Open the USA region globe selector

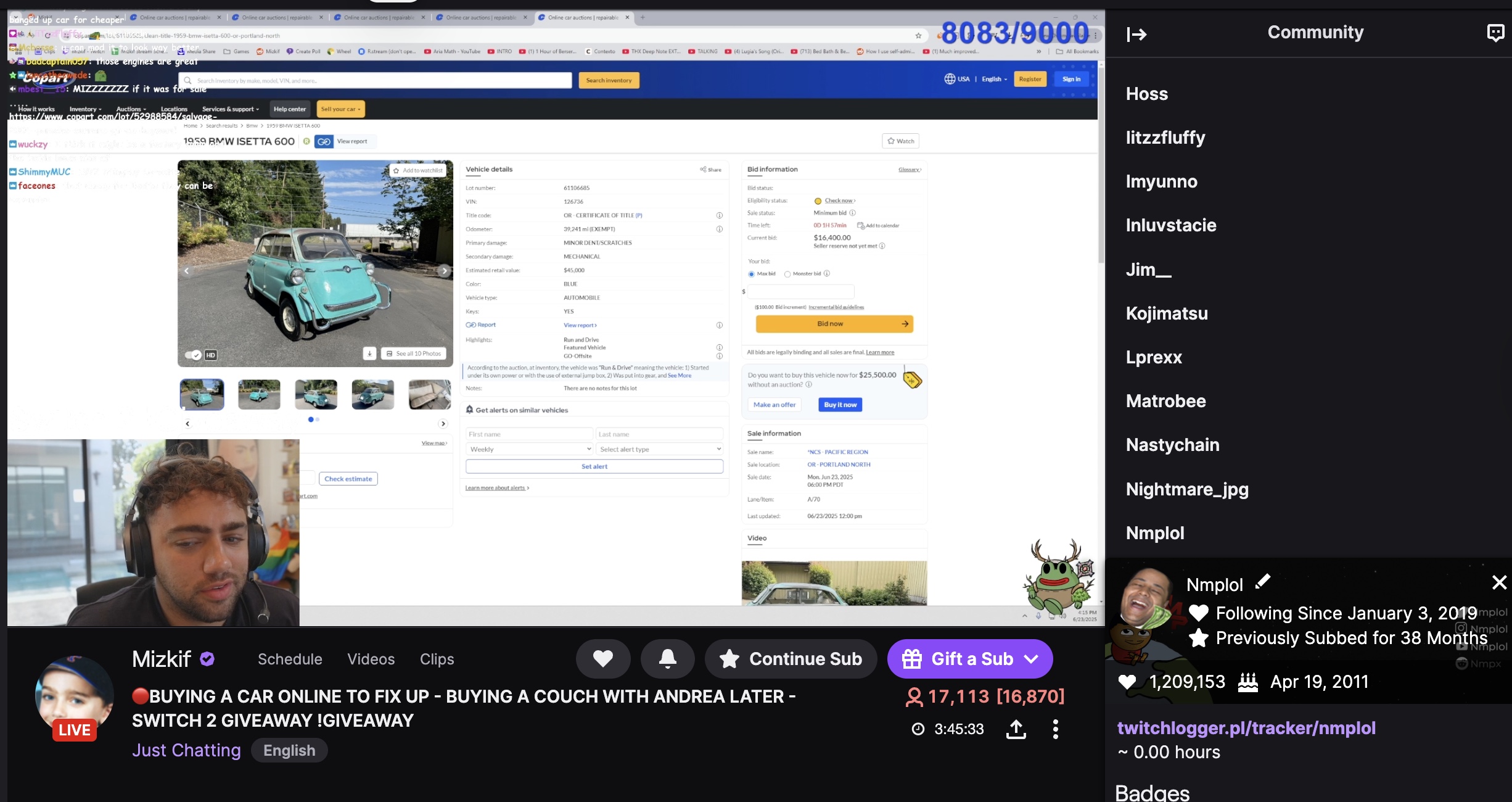click(957, 79)
